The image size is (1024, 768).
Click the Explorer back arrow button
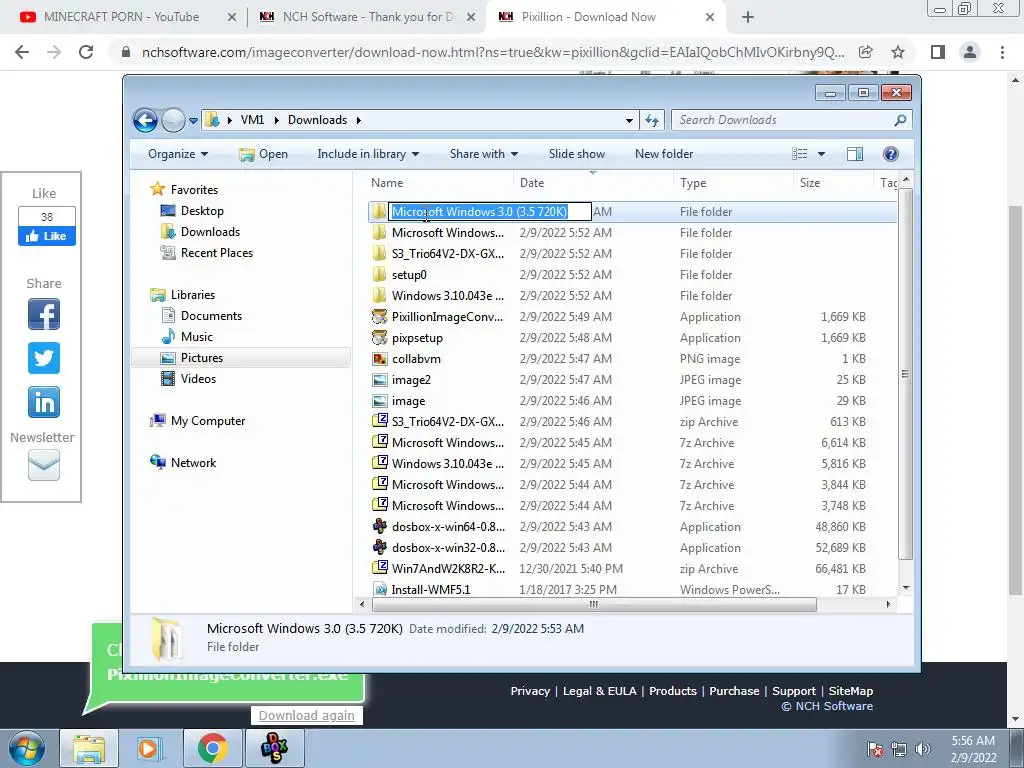click(145, 120)
